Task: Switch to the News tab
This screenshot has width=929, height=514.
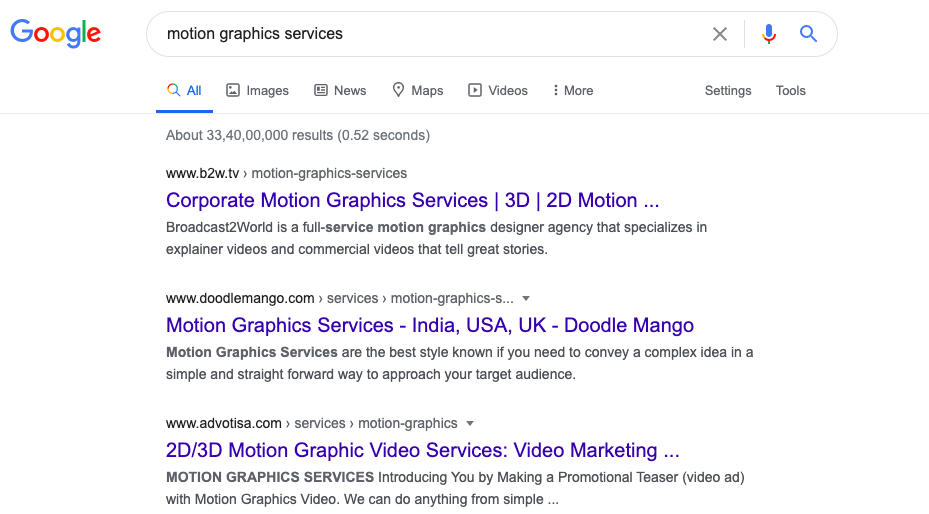Action: [340, 91]
